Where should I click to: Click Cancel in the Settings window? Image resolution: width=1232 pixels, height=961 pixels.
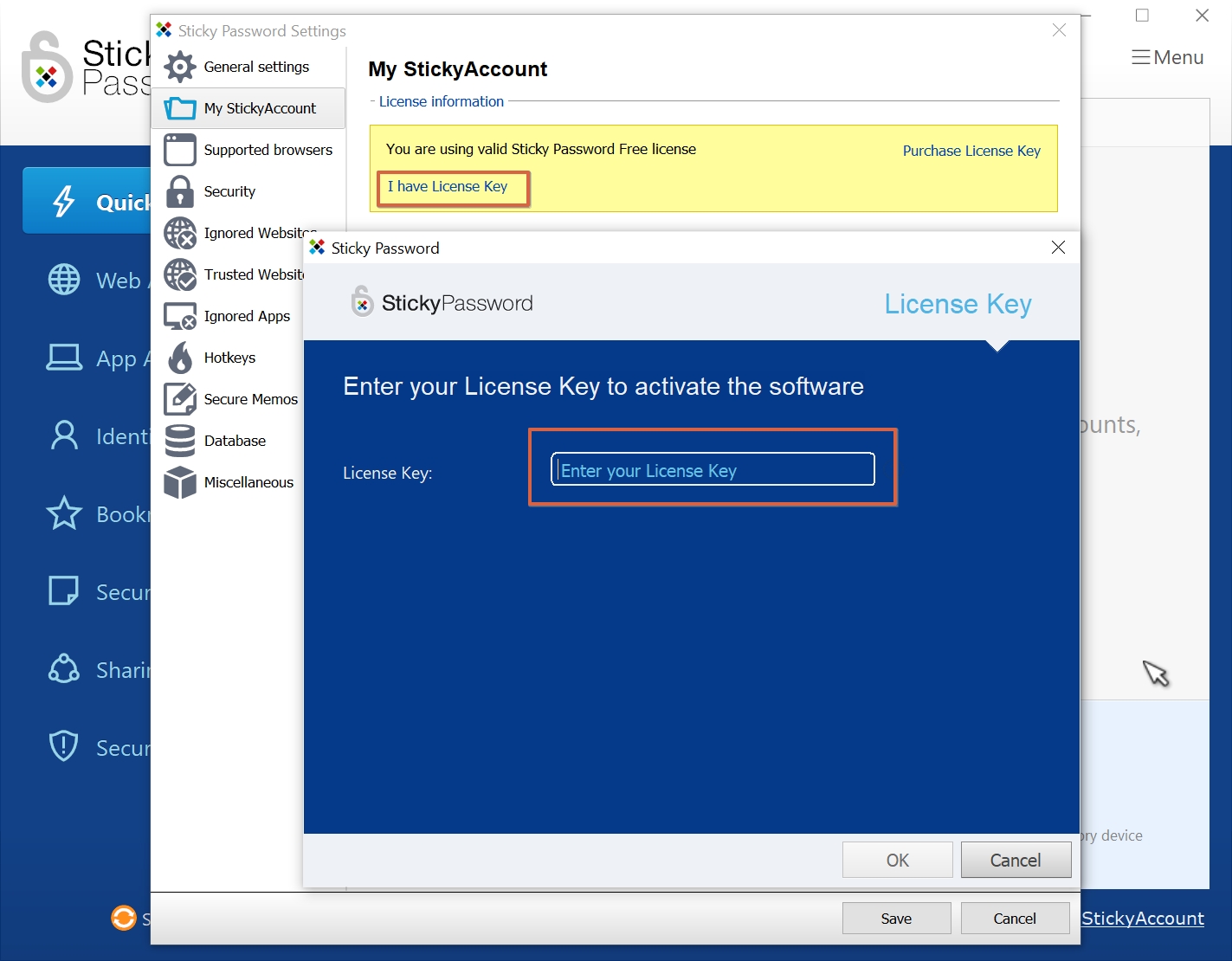[1015, 918]
